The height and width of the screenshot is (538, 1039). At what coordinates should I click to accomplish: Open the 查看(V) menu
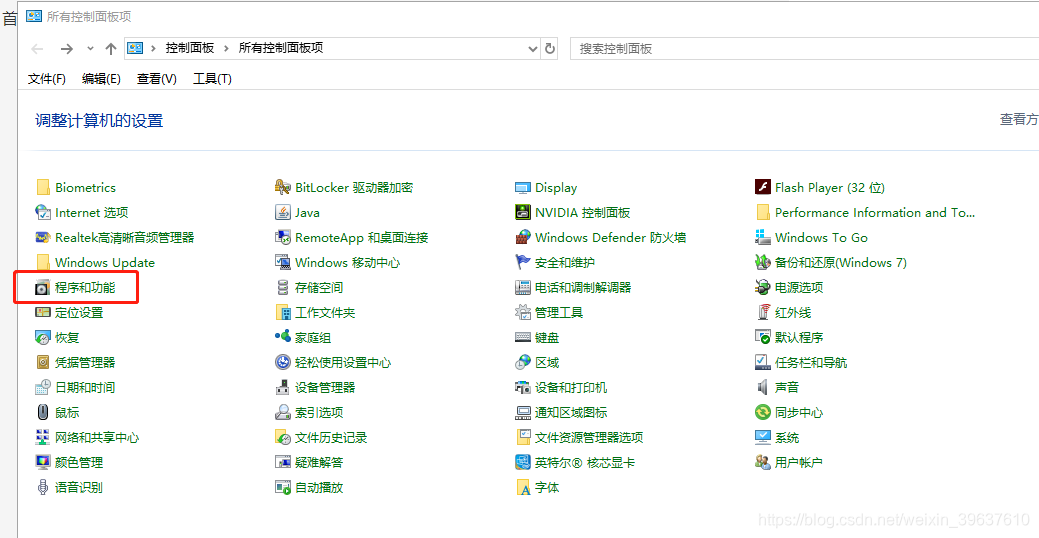click(x=156, y=79)
